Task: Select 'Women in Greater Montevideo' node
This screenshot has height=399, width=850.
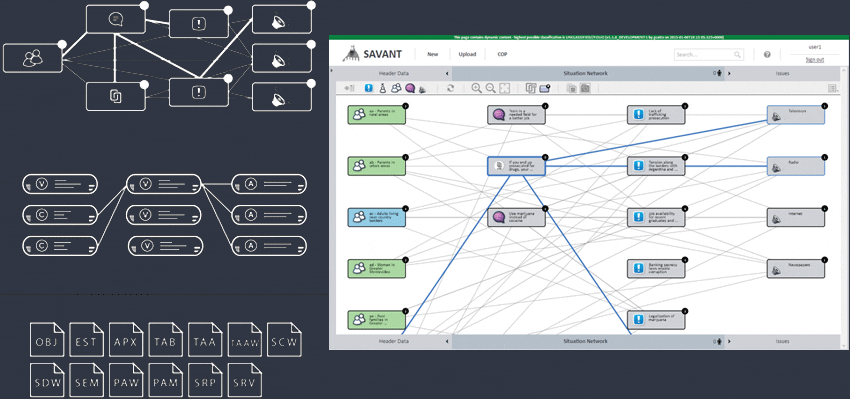Action: pyautogui.click(x=377, y=269)
